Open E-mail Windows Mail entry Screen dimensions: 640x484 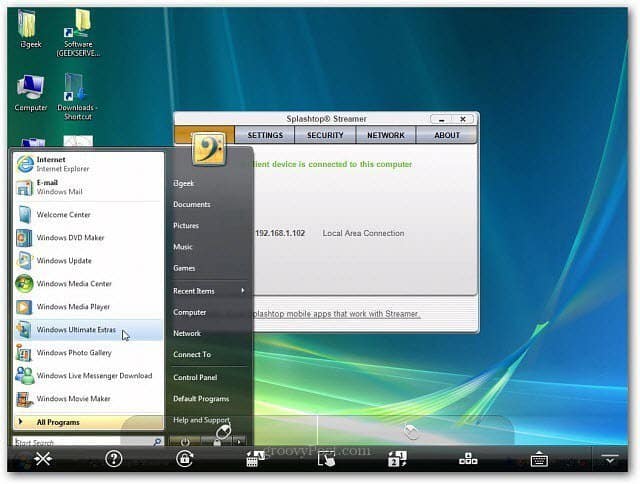click(x=89, y=187)
